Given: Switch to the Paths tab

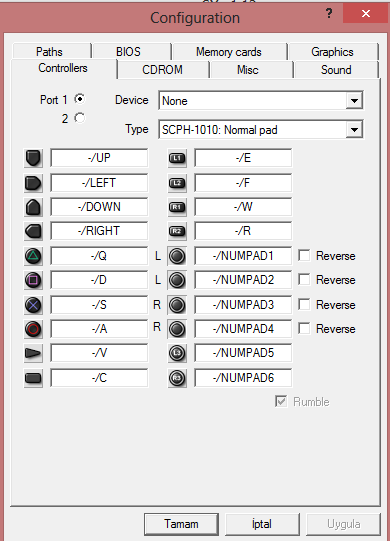Looking at the screenshot, I should point(52,52).
